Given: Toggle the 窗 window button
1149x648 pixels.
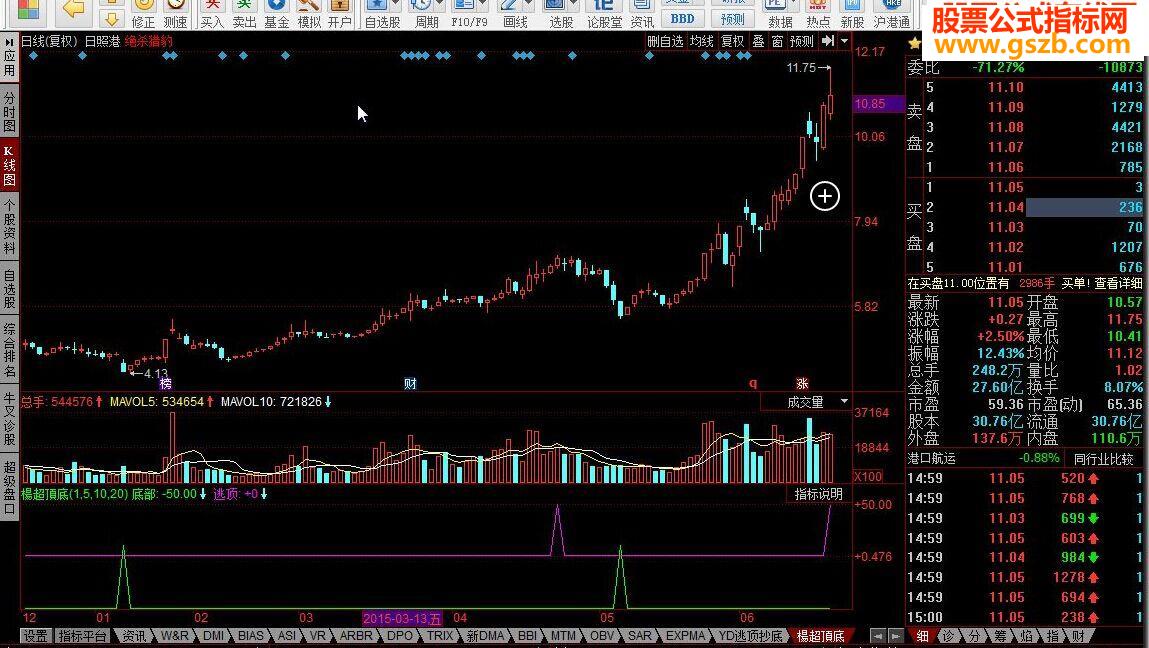Looking at the screenshot, I should (777, 41).
